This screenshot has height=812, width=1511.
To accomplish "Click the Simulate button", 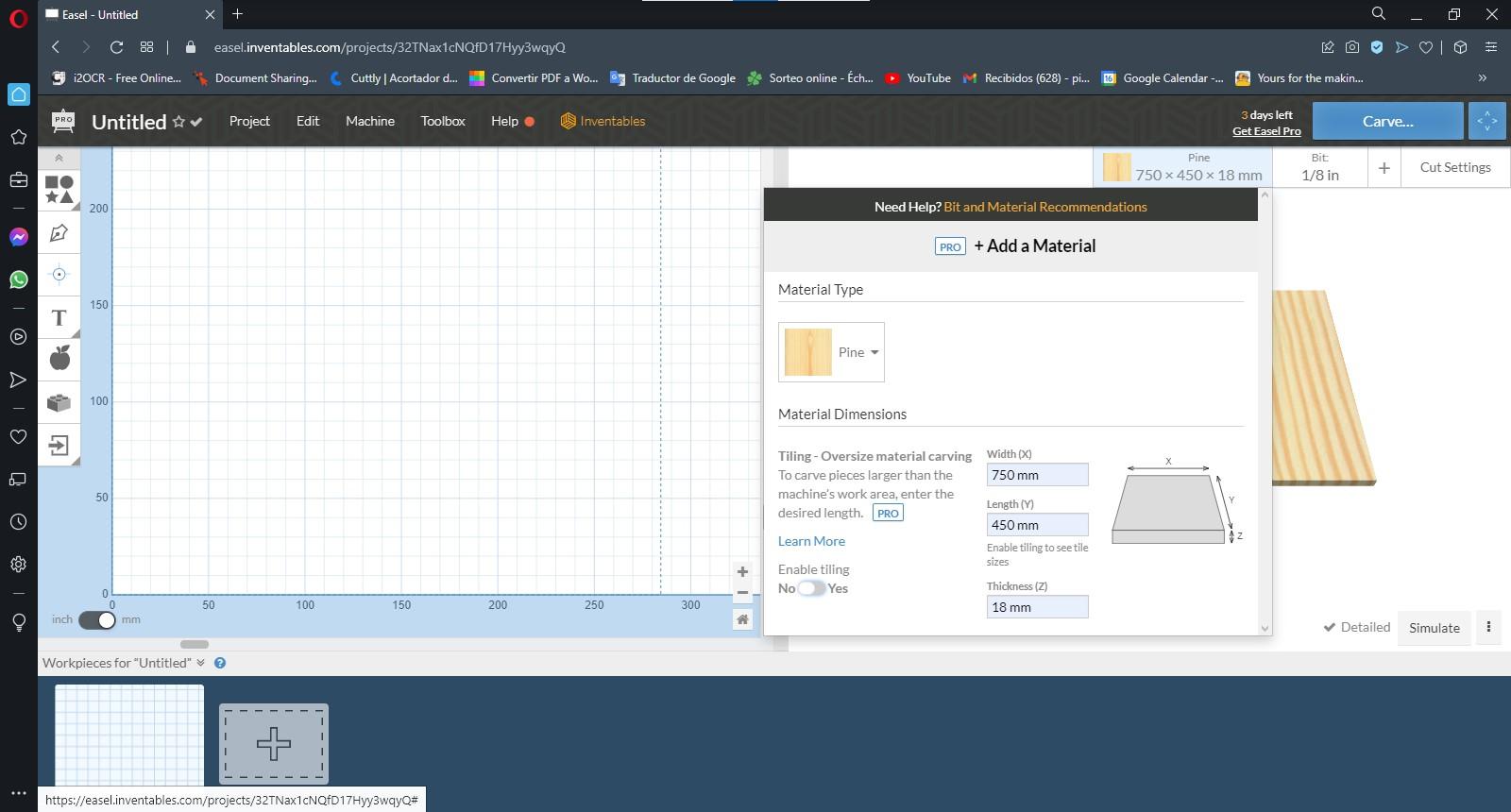I will click(x=1434, y=627).
